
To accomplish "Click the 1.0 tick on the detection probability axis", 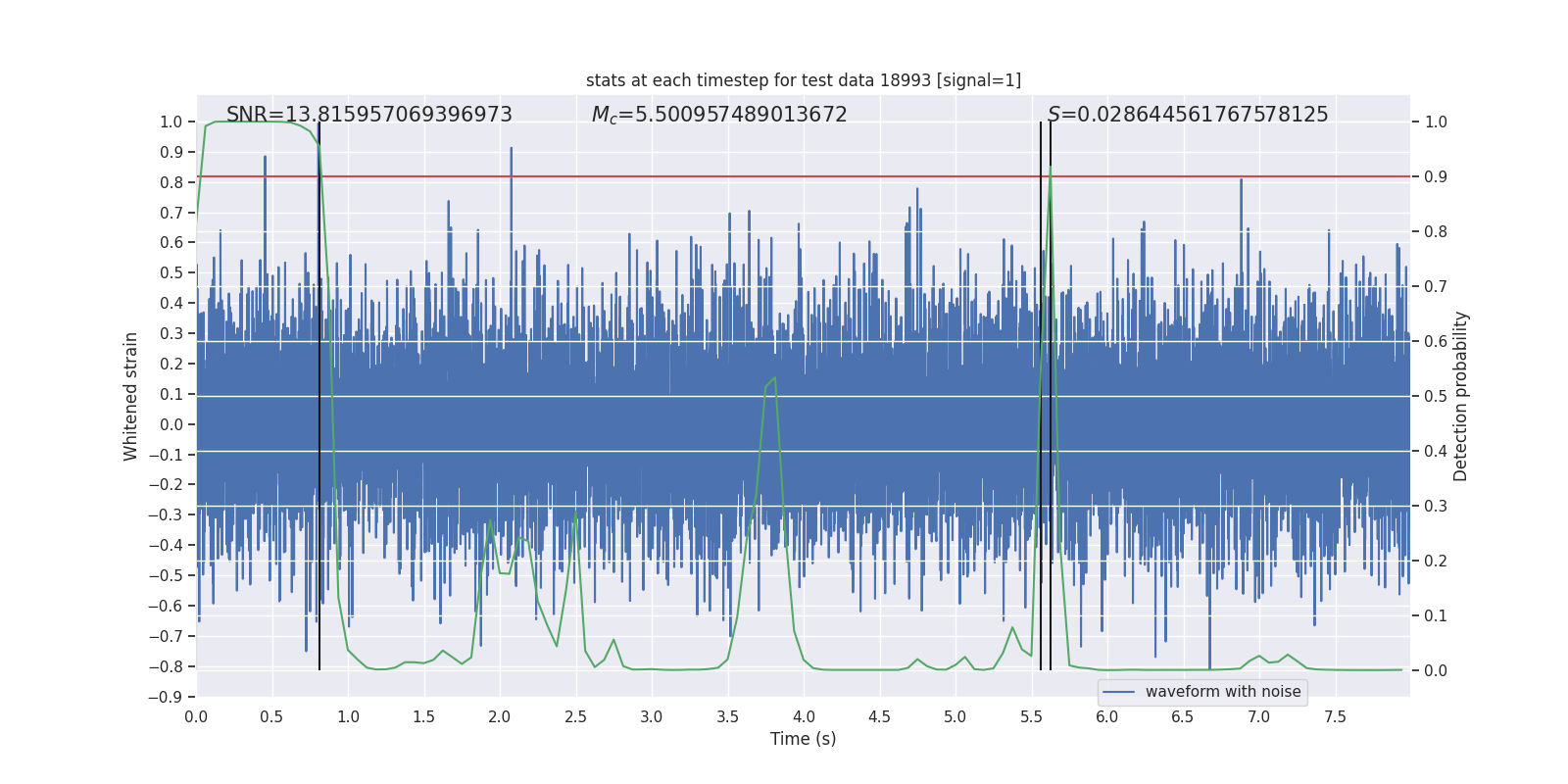I will 1436,122.
